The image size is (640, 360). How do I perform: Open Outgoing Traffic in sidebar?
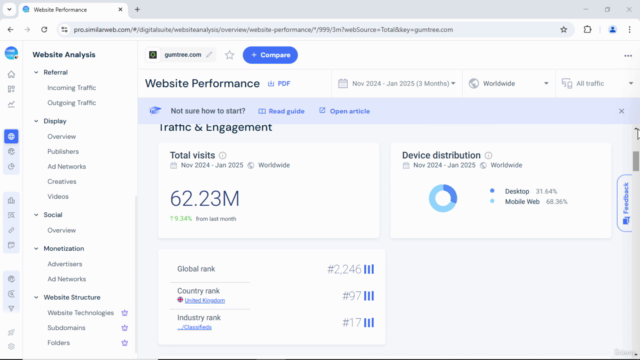(71, 103)
